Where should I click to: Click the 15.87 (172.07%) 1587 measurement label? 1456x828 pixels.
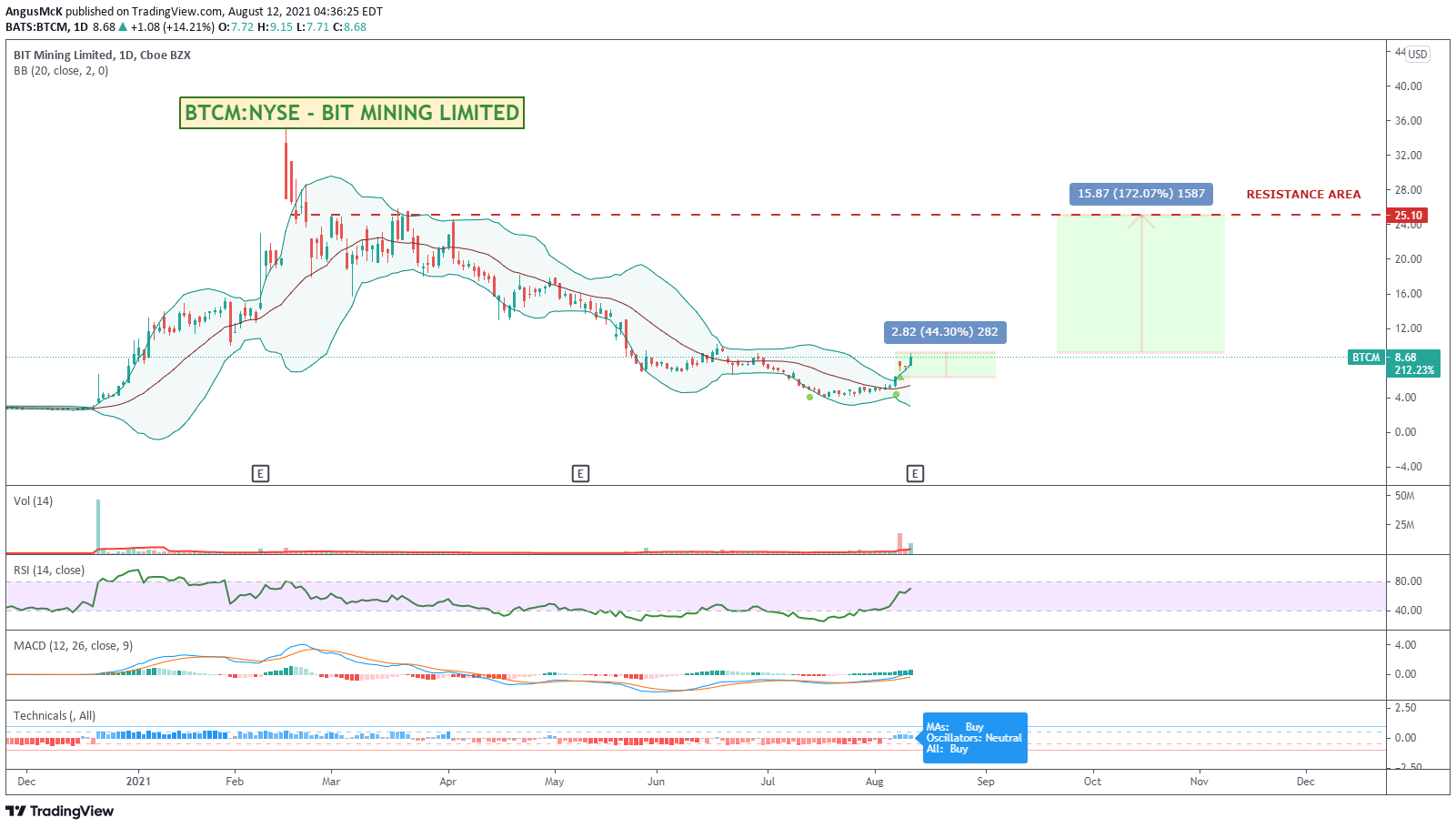(1141, 194)
